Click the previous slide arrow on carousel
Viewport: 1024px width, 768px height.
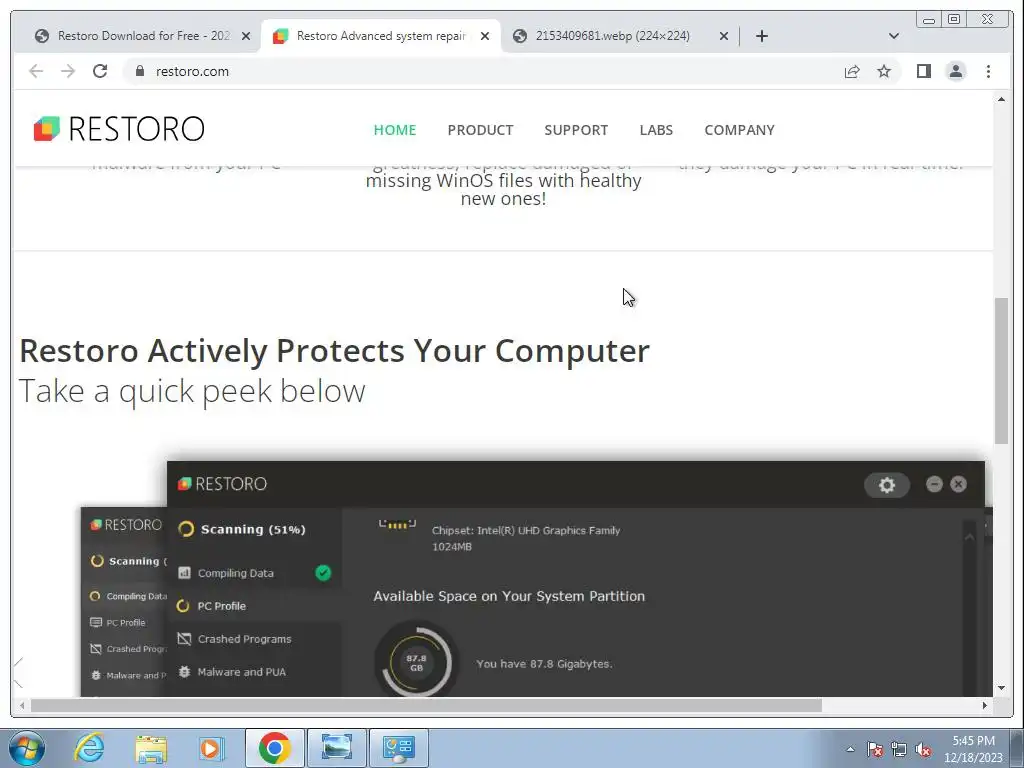(x=18, y=673)
